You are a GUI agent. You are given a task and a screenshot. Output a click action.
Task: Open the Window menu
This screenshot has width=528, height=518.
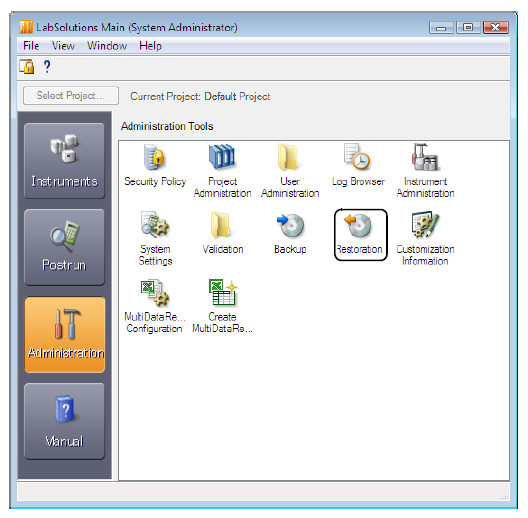pyautogui.click(x=107, y=46)
